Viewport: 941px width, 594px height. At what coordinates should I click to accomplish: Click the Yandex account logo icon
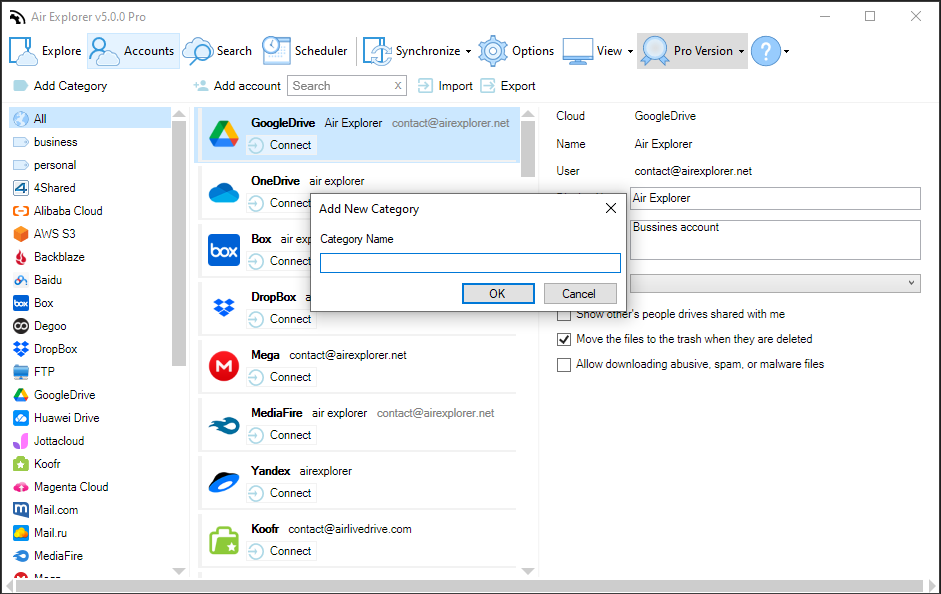point(224,482)
